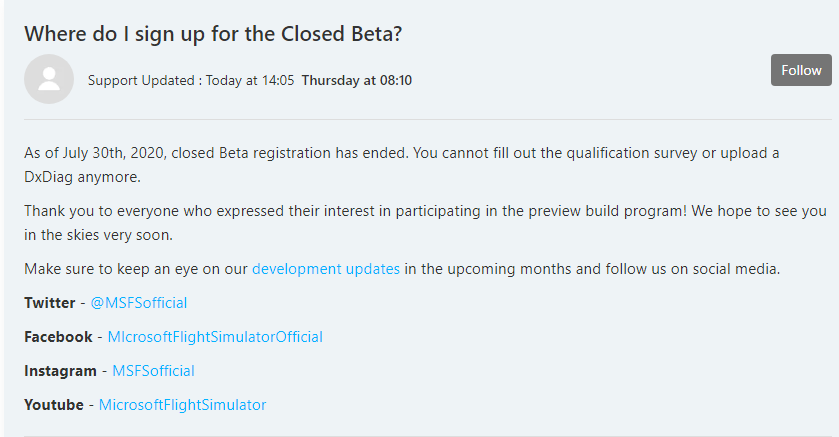Visit the MIcrosoftFlightSimulatorOfficial Facebook link
This screenshot has height=437, width=839.
(215, 337)
